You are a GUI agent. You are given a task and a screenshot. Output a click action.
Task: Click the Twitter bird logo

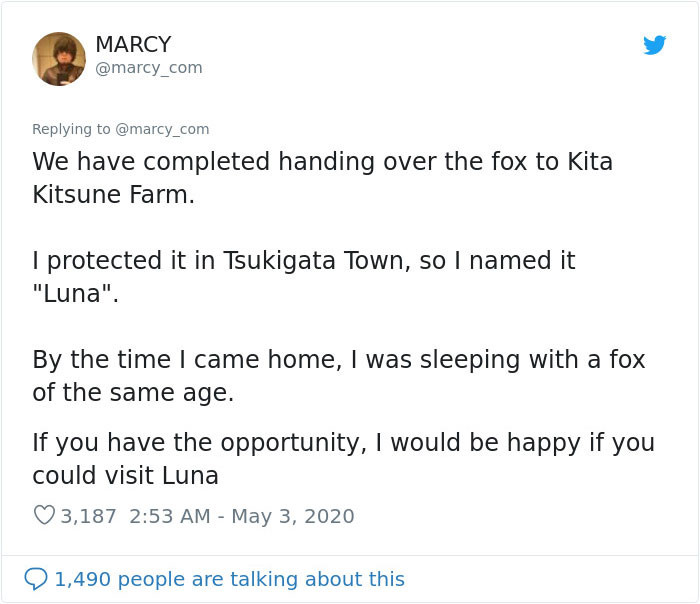[655, 45]
